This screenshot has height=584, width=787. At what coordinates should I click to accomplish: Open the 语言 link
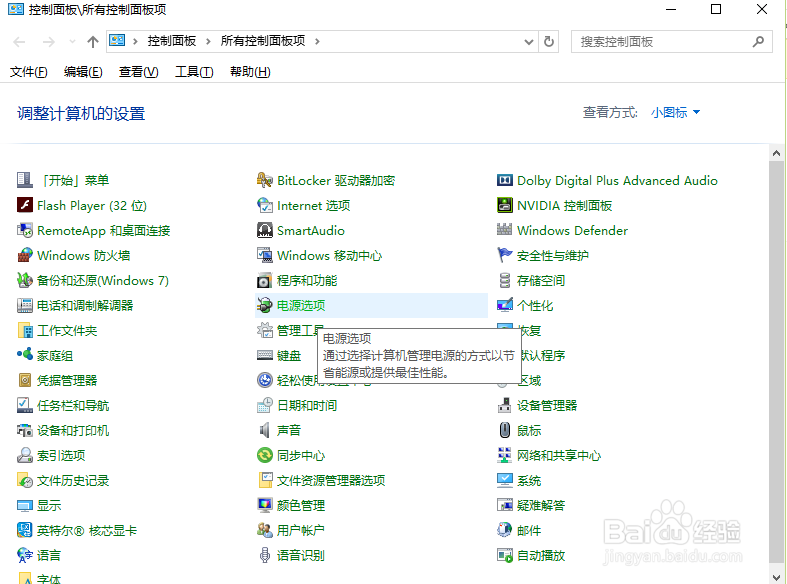(x=49, y=555)
